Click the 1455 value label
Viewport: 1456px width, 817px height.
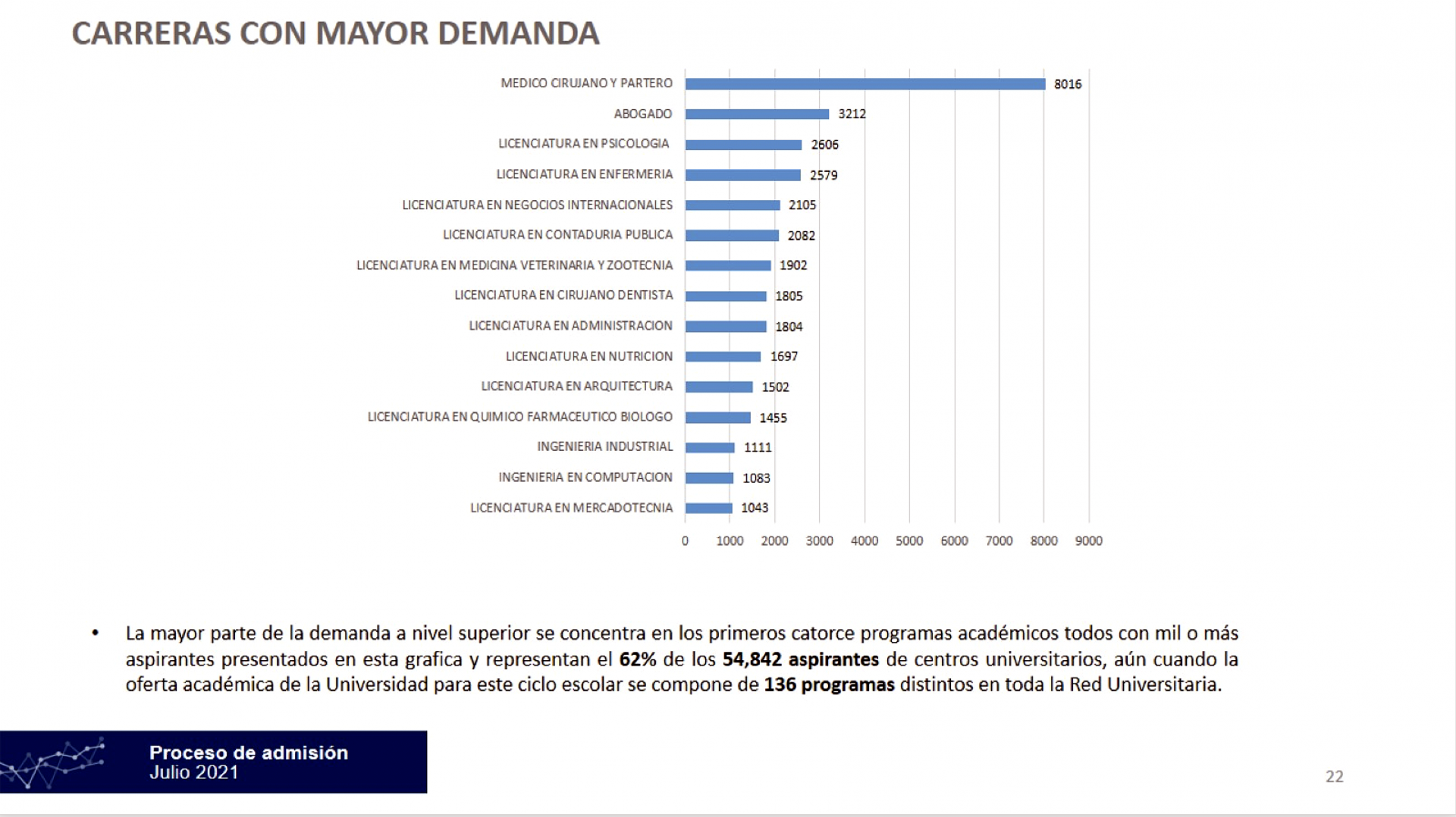click(x=773, y=418)
